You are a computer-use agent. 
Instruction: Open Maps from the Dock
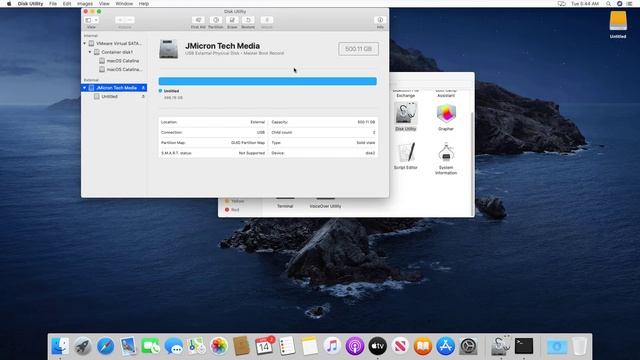coord(196,346)
